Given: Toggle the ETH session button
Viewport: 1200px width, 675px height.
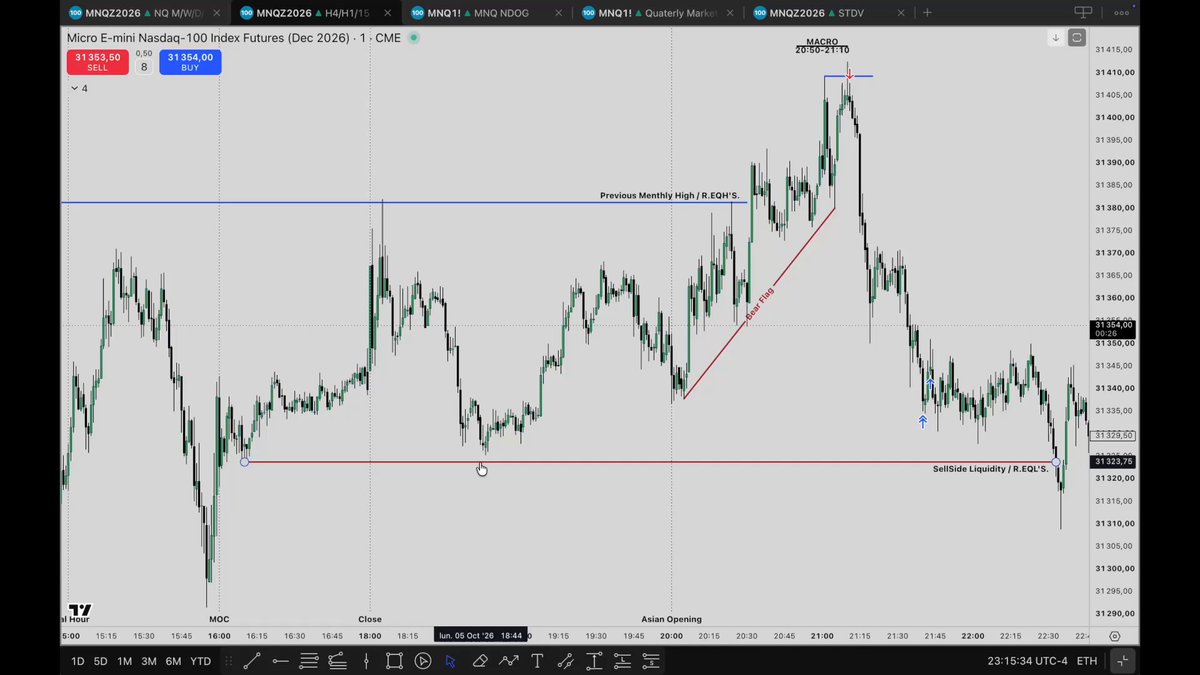Looking at the screenshot, I should tap(1086, 661).
